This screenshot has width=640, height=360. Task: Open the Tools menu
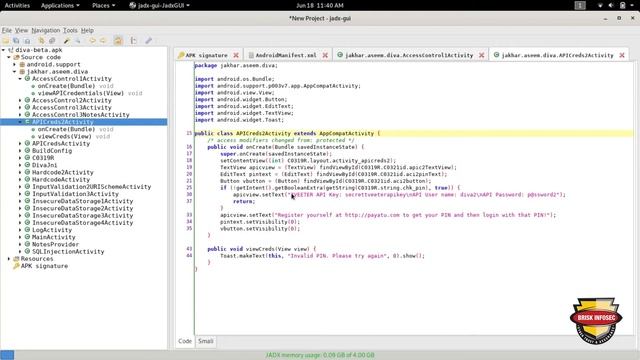(70, 30)
